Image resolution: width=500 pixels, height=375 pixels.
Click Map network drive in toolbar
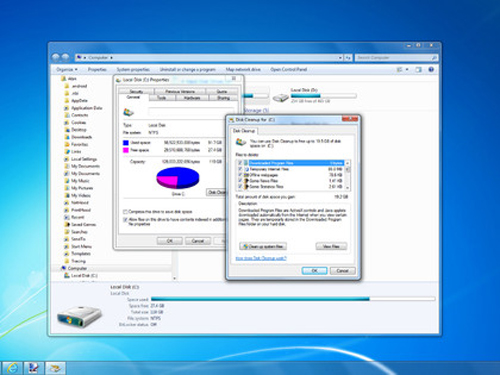(x=243, y=69)
